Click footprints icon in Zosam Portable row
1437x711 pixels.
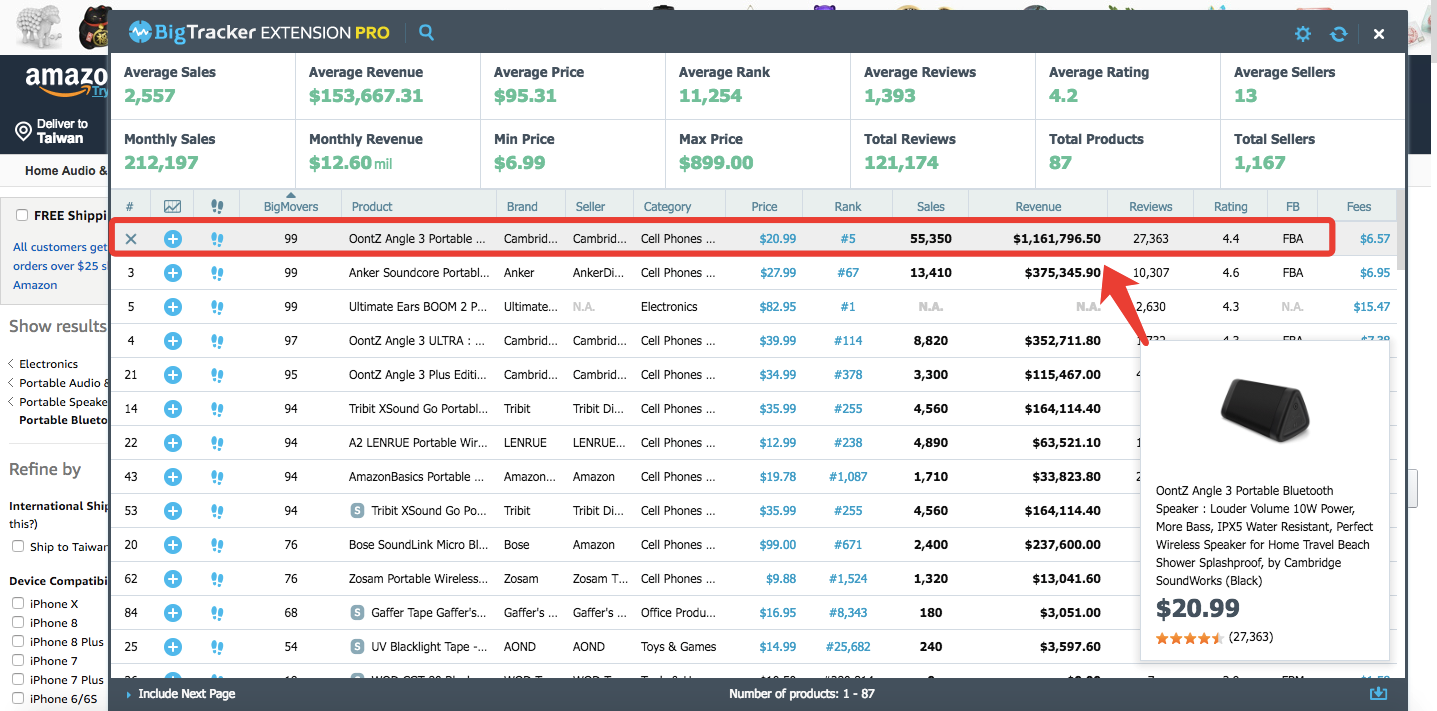point(218,579)
